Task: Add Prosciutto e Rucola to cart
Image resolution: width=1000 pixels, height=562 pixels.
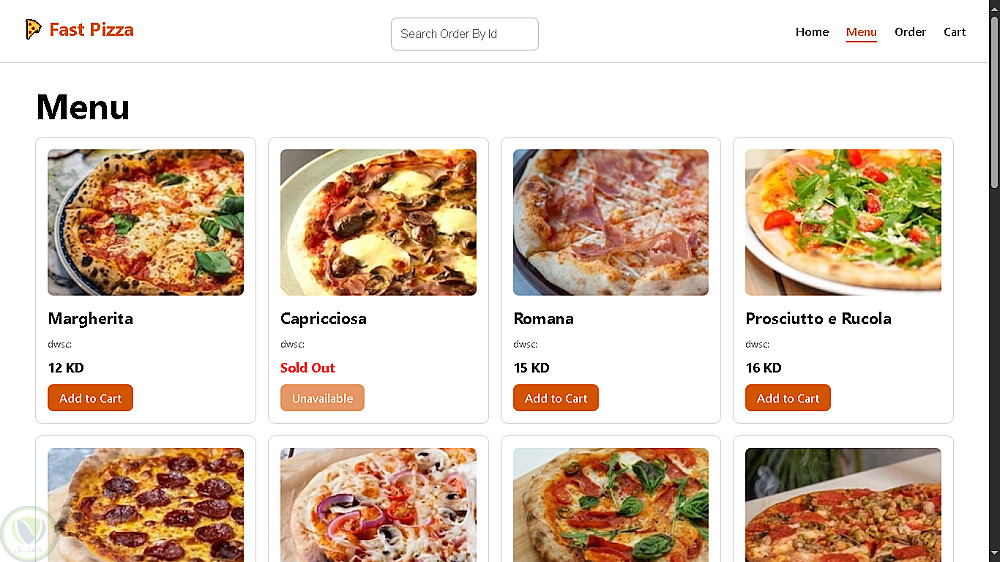Action: point(788,398)
